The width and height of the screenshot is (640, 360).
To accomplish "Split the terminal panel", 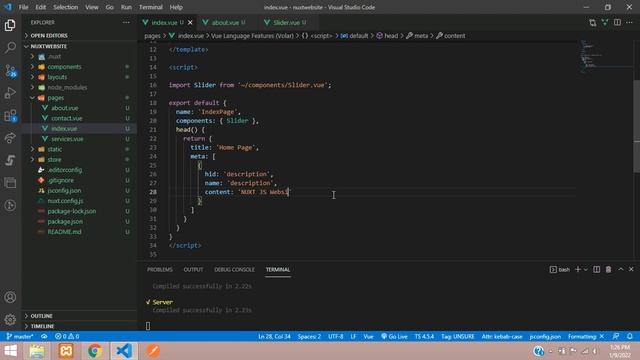I will [x=596, y=269].
